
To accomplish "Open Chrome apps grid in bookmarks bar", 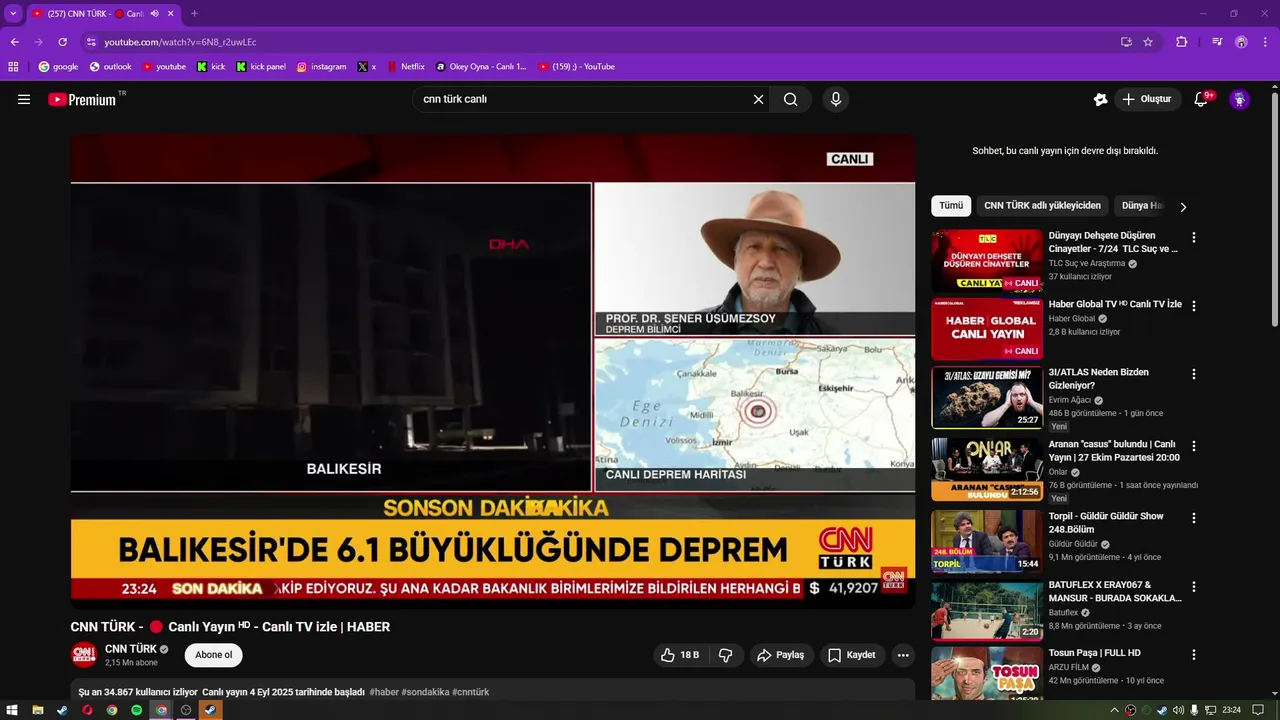I will [13, 67].
